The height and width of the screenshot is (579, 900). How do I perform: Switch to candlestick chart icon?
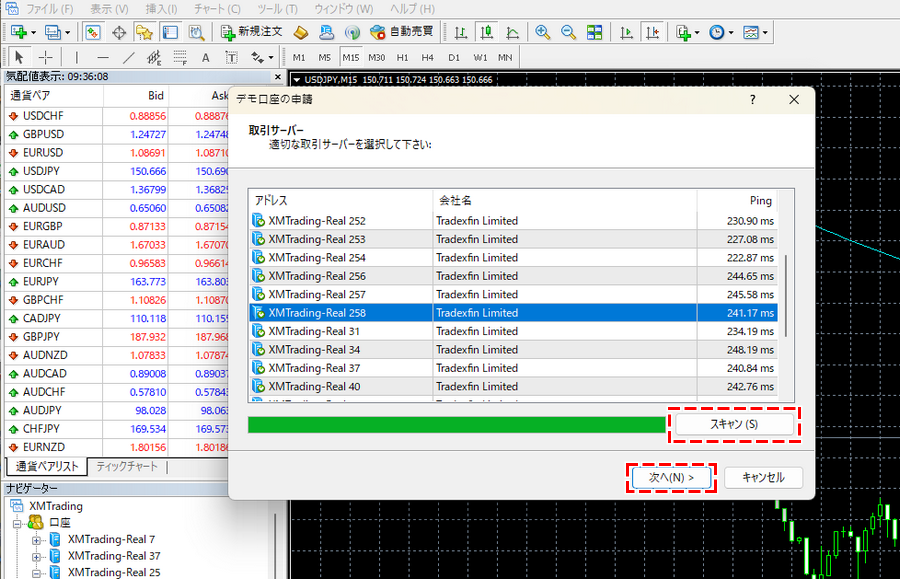tap(487, 32)
